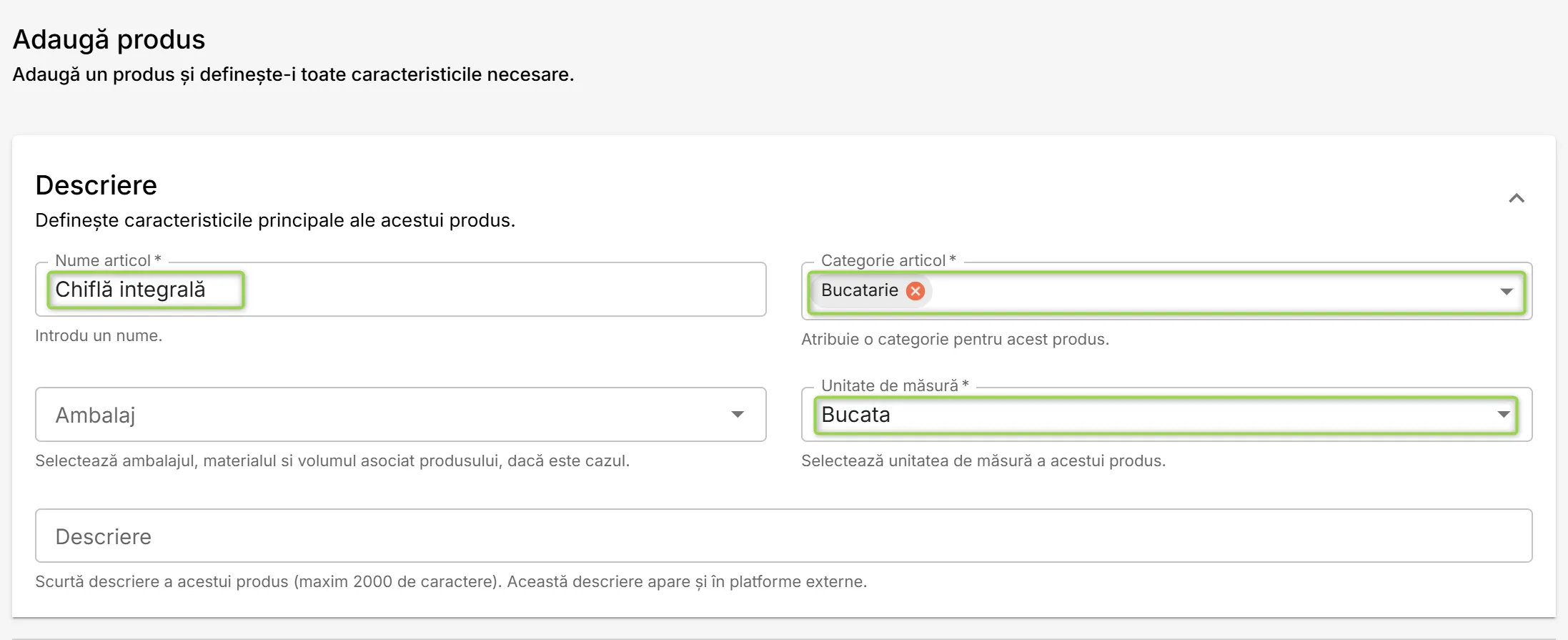Screen dimensions: 1568x640
Task: Focus the Descriere text field
Action: 783,536
